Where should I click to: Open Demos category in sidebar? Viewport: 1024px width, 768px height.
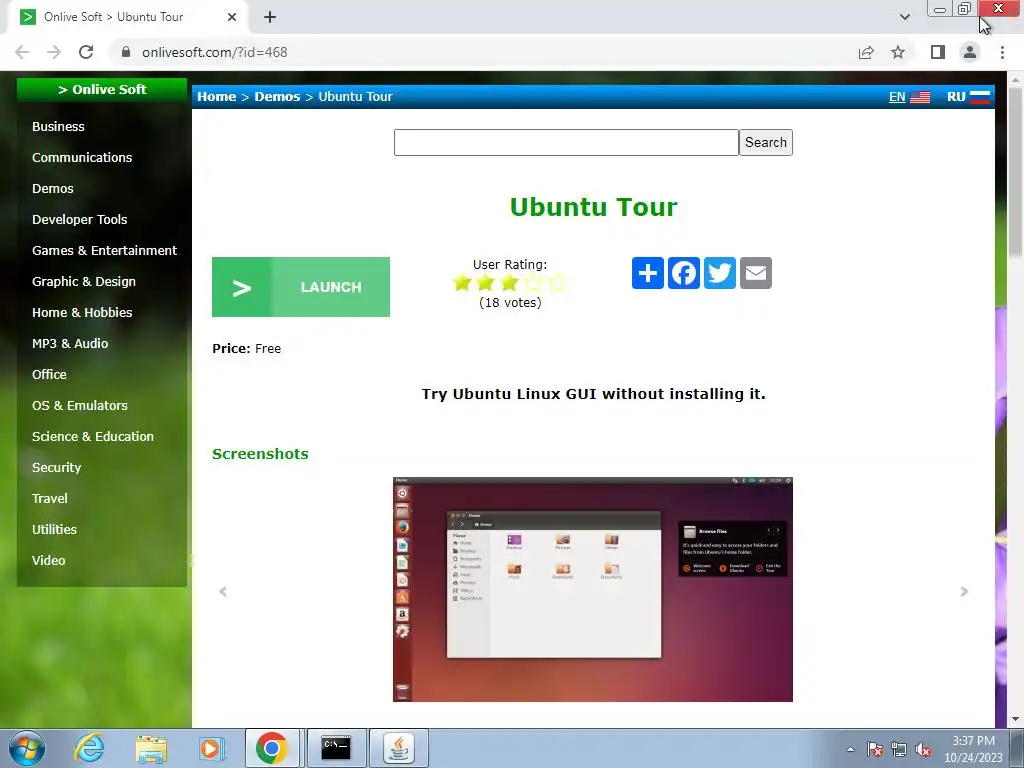tap(53, 189)
